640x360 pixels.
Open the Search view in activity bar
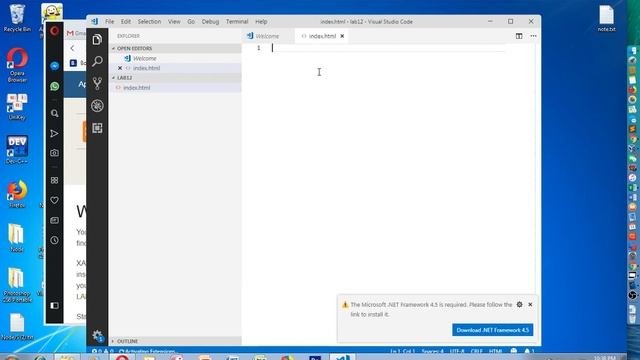[x=97, y=62]
